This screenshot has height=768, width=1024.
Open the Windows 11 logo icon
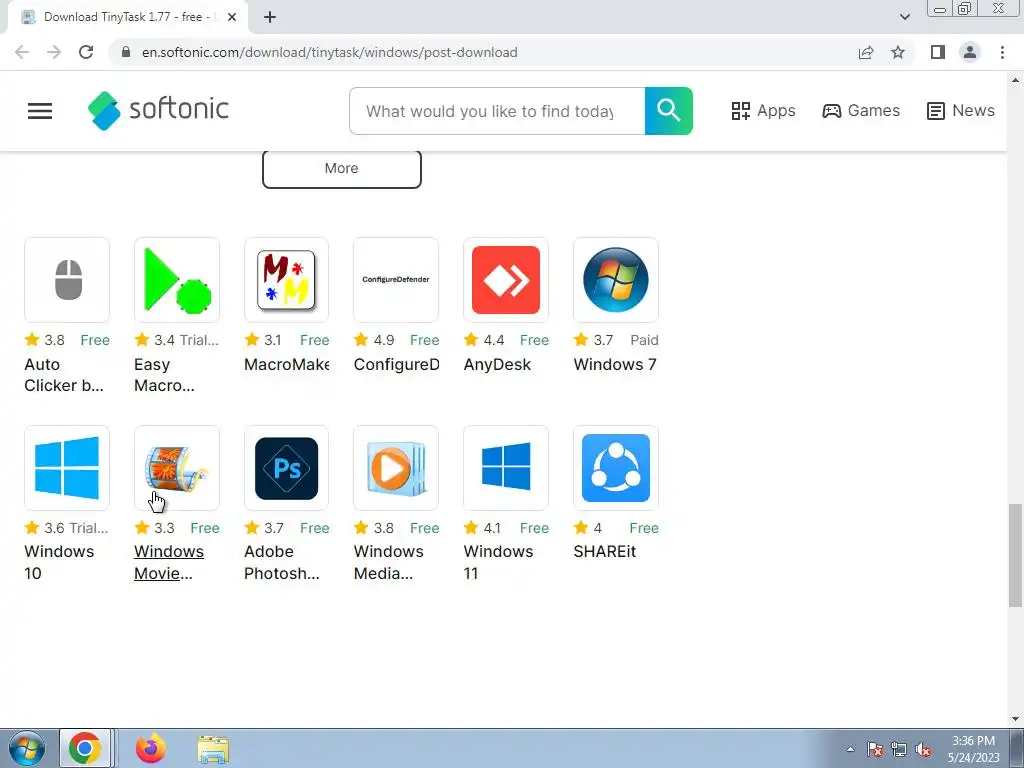click(506, 468)
